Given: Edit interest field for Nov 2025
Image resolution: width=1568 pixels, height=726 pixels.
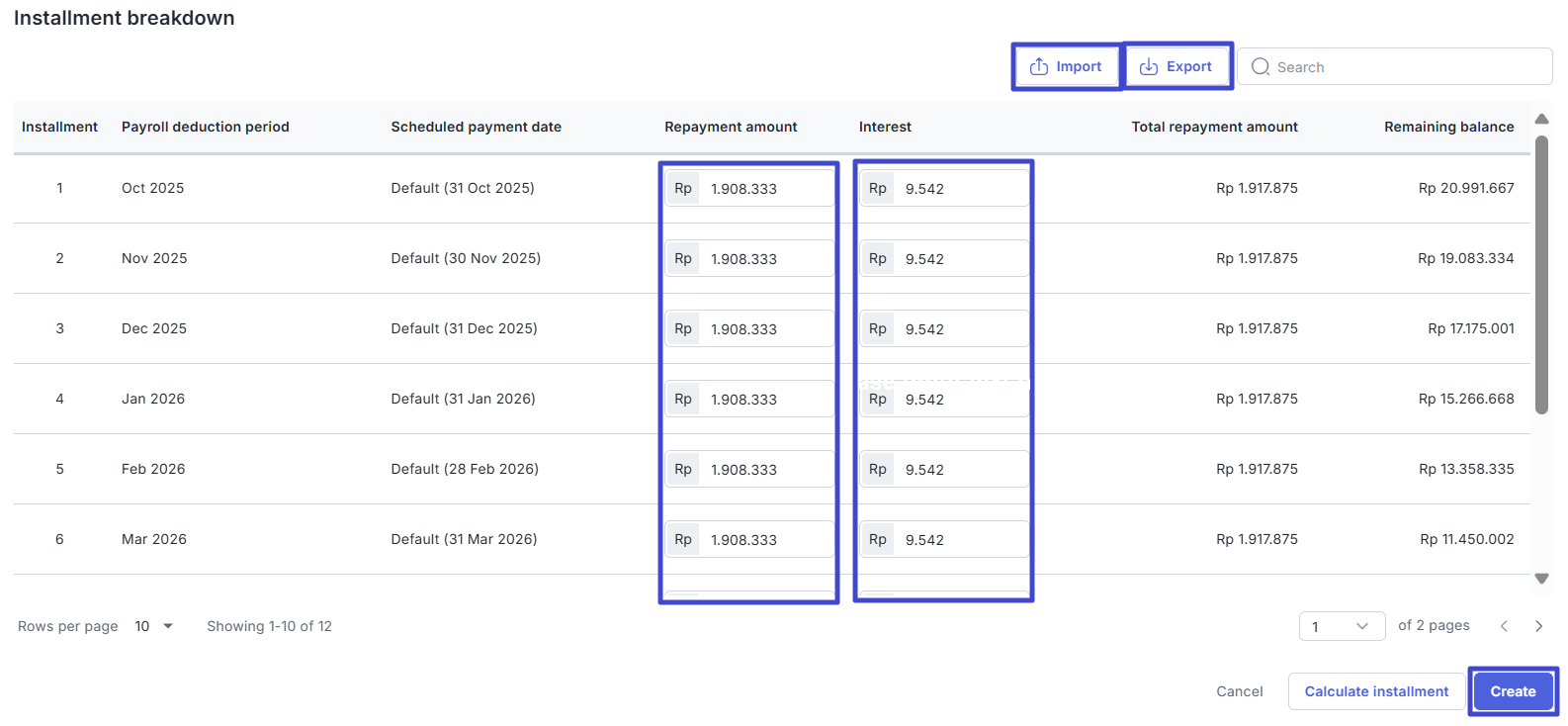Looking at the screenshot, I should coord(961,259).
